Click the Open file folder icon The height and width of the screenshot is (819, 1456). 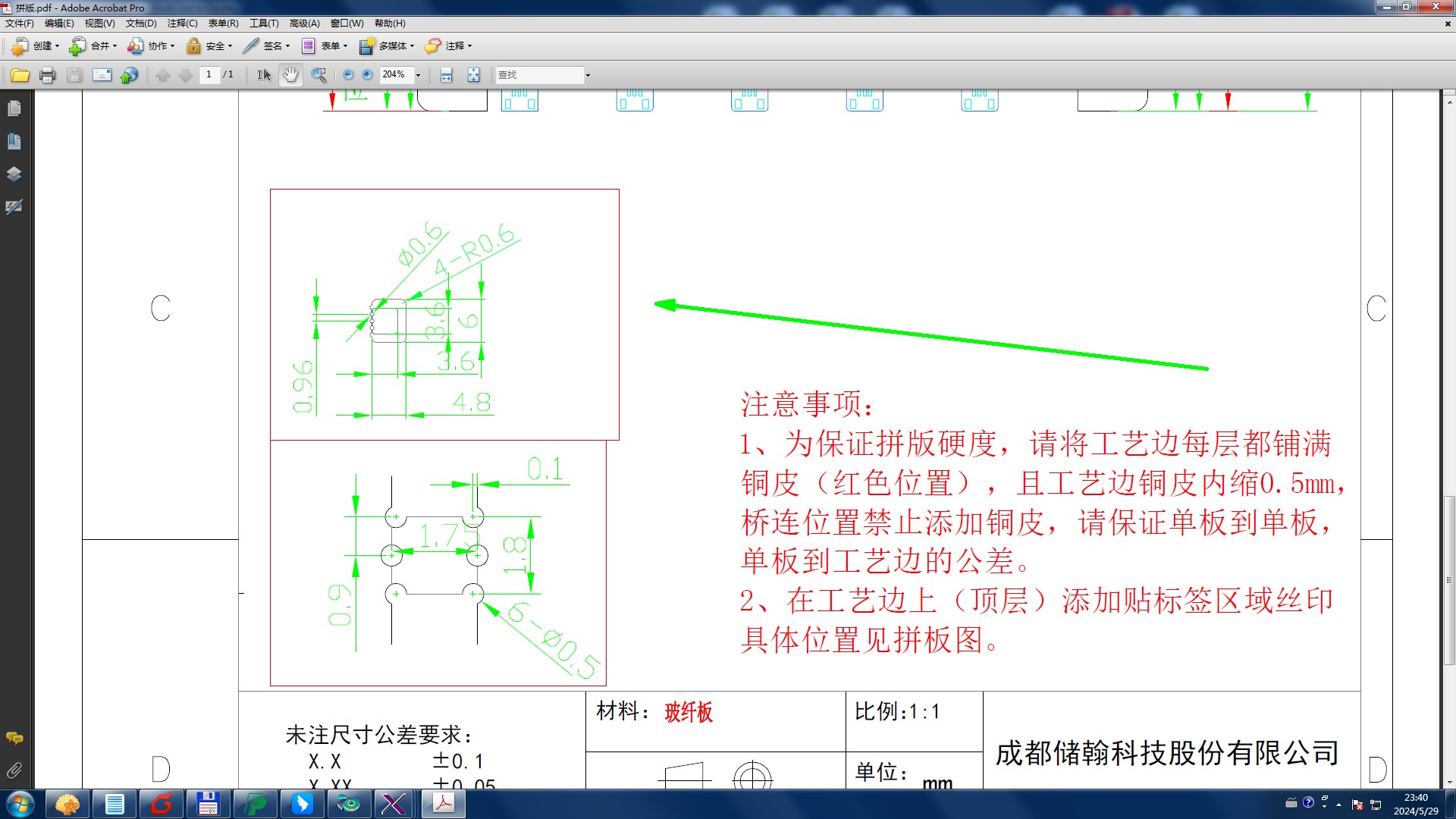[20, 75]
